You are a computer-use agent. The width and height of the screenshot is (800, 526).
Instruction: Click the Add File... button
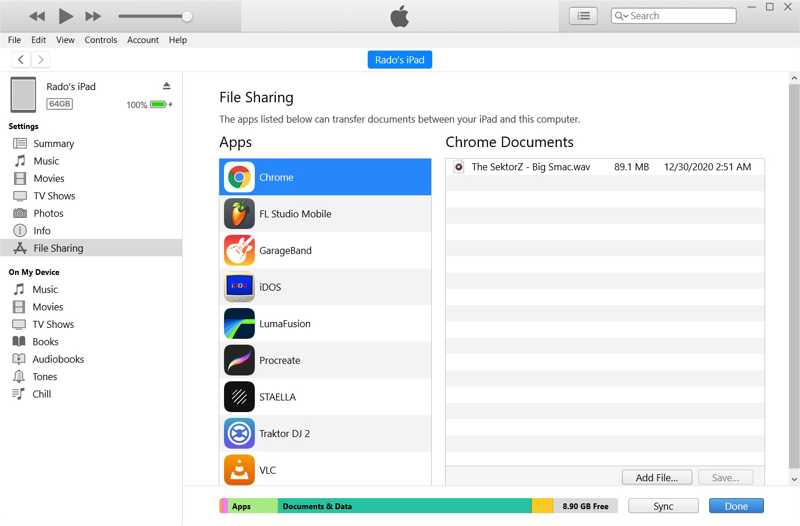click(657, 478)
